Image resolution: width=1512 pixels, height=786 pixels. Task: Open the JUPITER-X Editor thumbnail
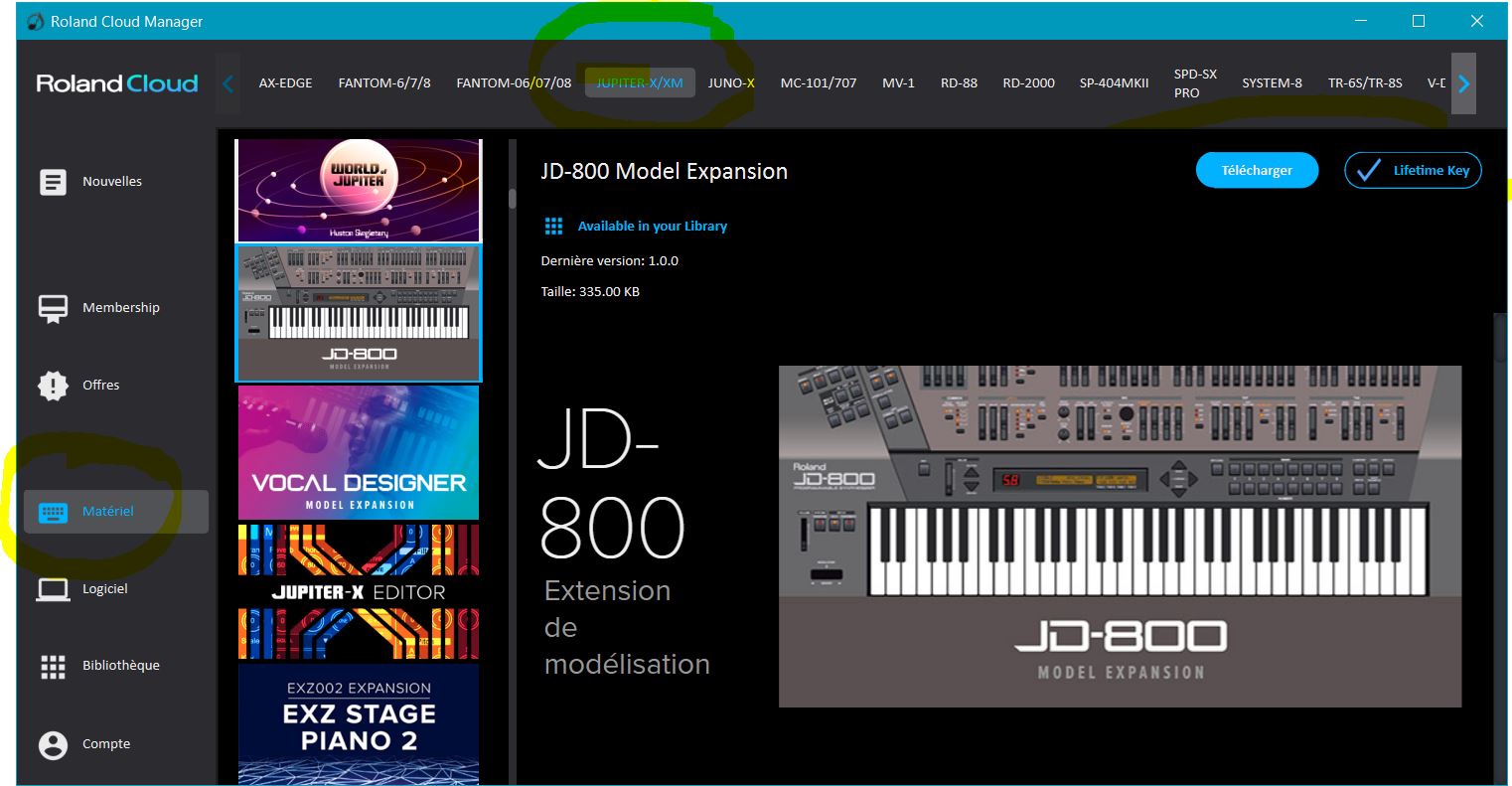coord(359,592)
